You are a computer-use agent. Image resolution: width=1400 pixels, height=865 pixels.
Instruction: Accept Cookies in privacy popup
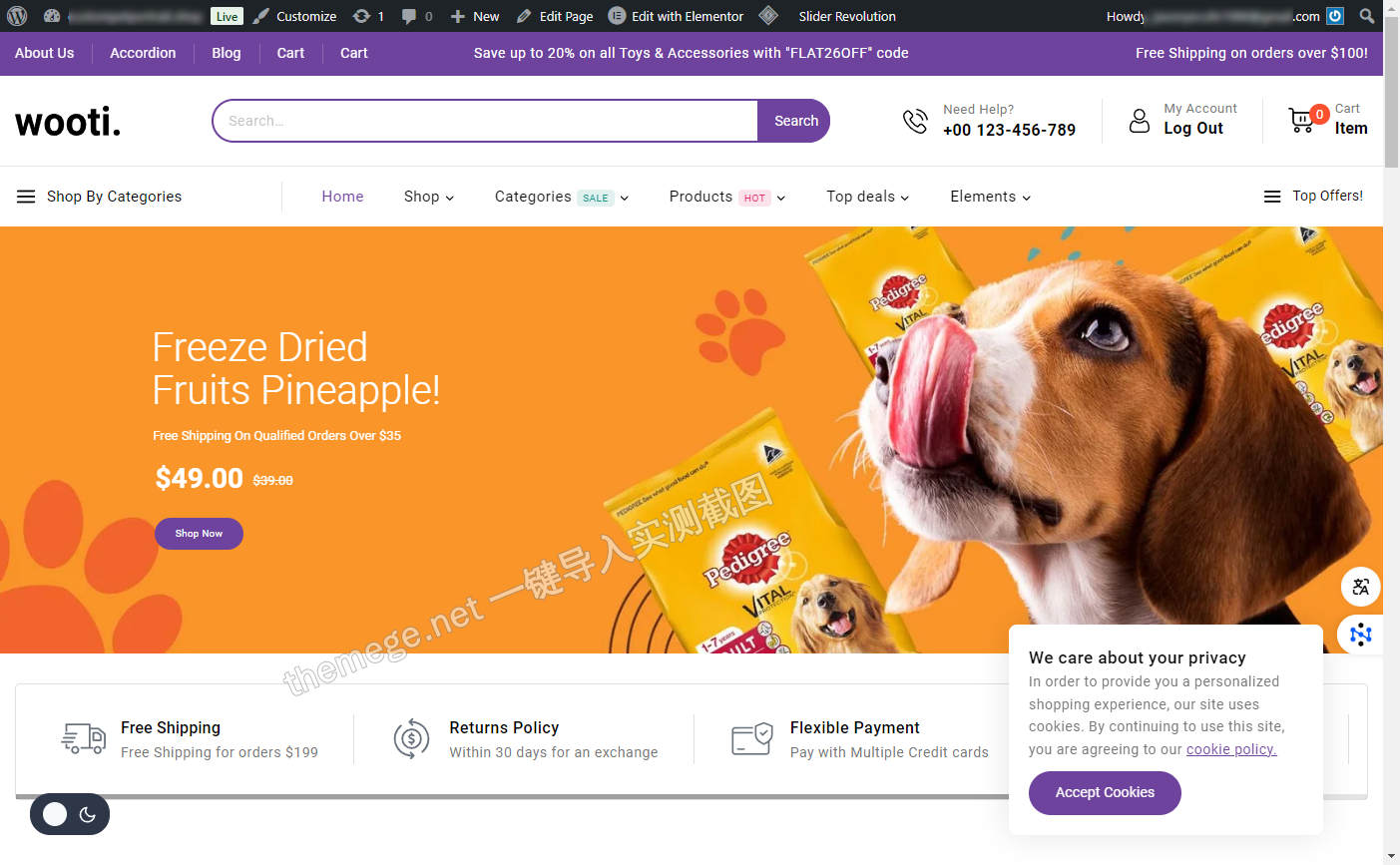coord(1105,792)
